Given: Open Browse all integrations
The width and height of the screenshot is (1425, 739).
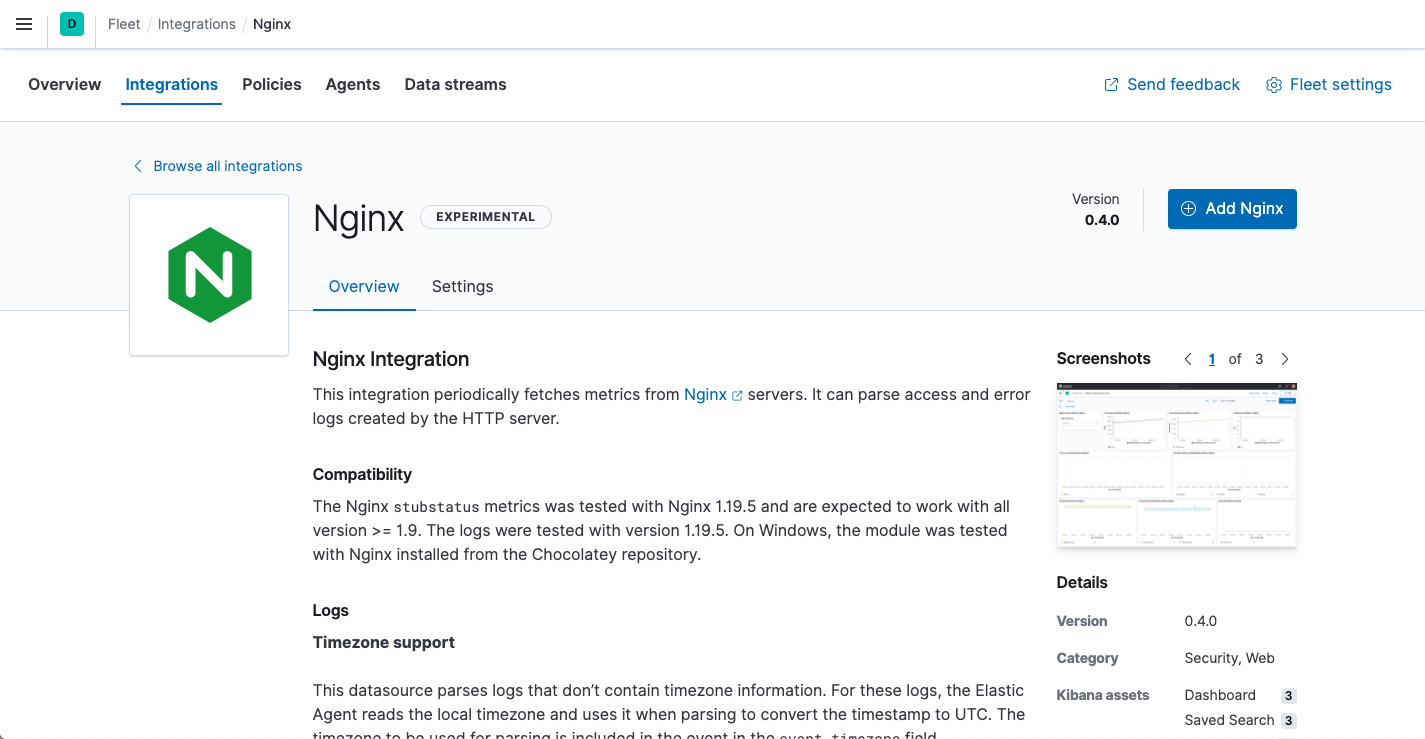Looking at the screenshot, I should point(228,165).
